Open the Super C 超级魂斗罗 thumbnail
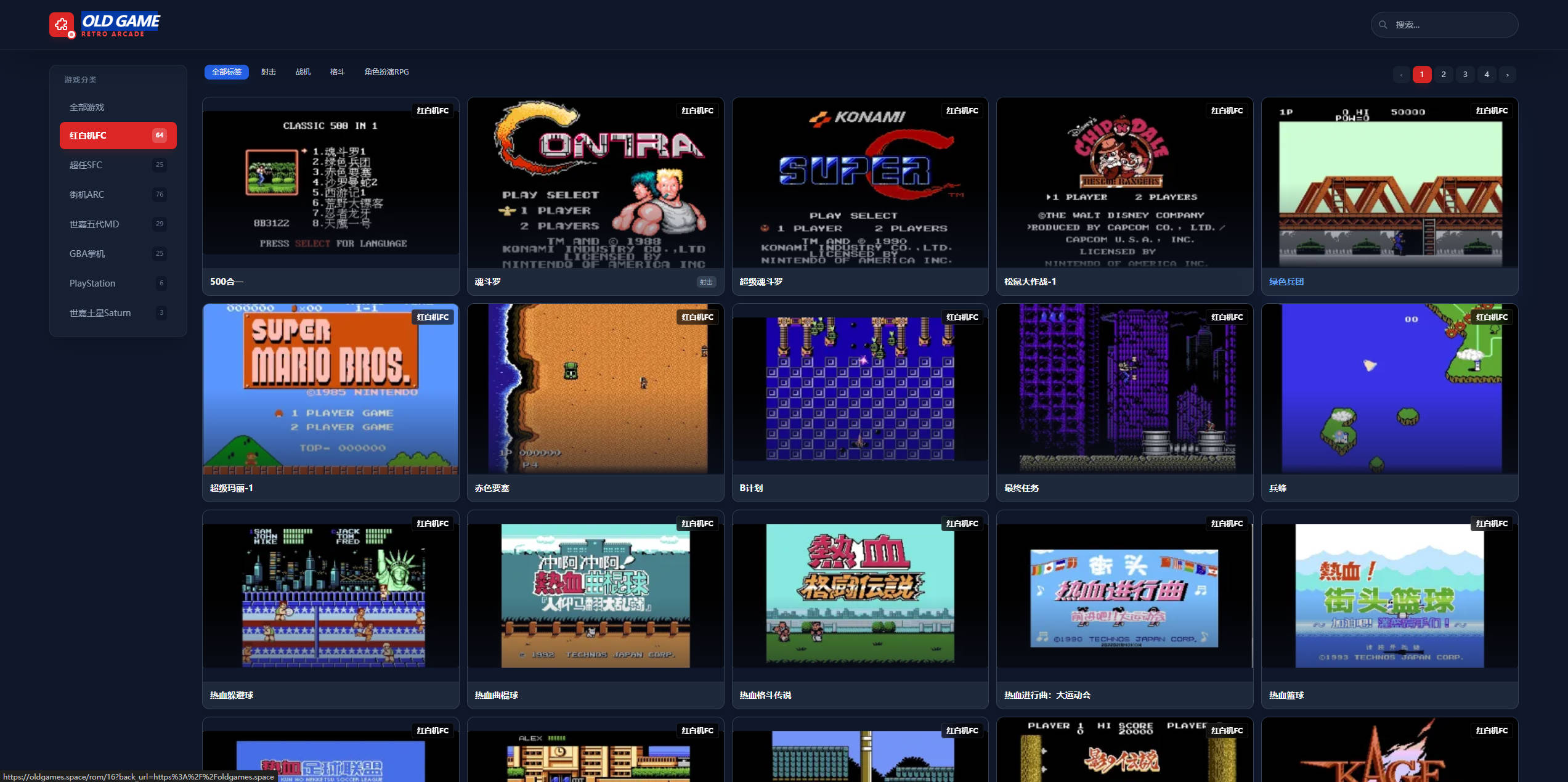The height and width of the screenshot is (782, 1568). pos(860,182)
